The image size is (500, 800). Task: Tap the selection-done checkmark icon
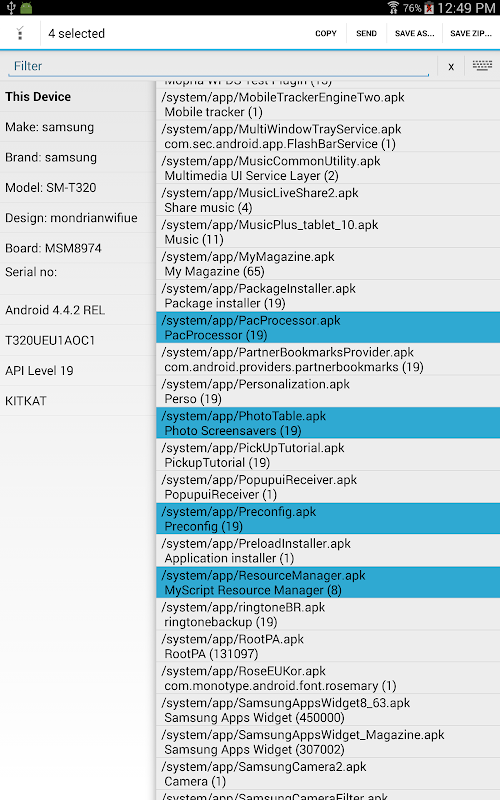point(20,33)
